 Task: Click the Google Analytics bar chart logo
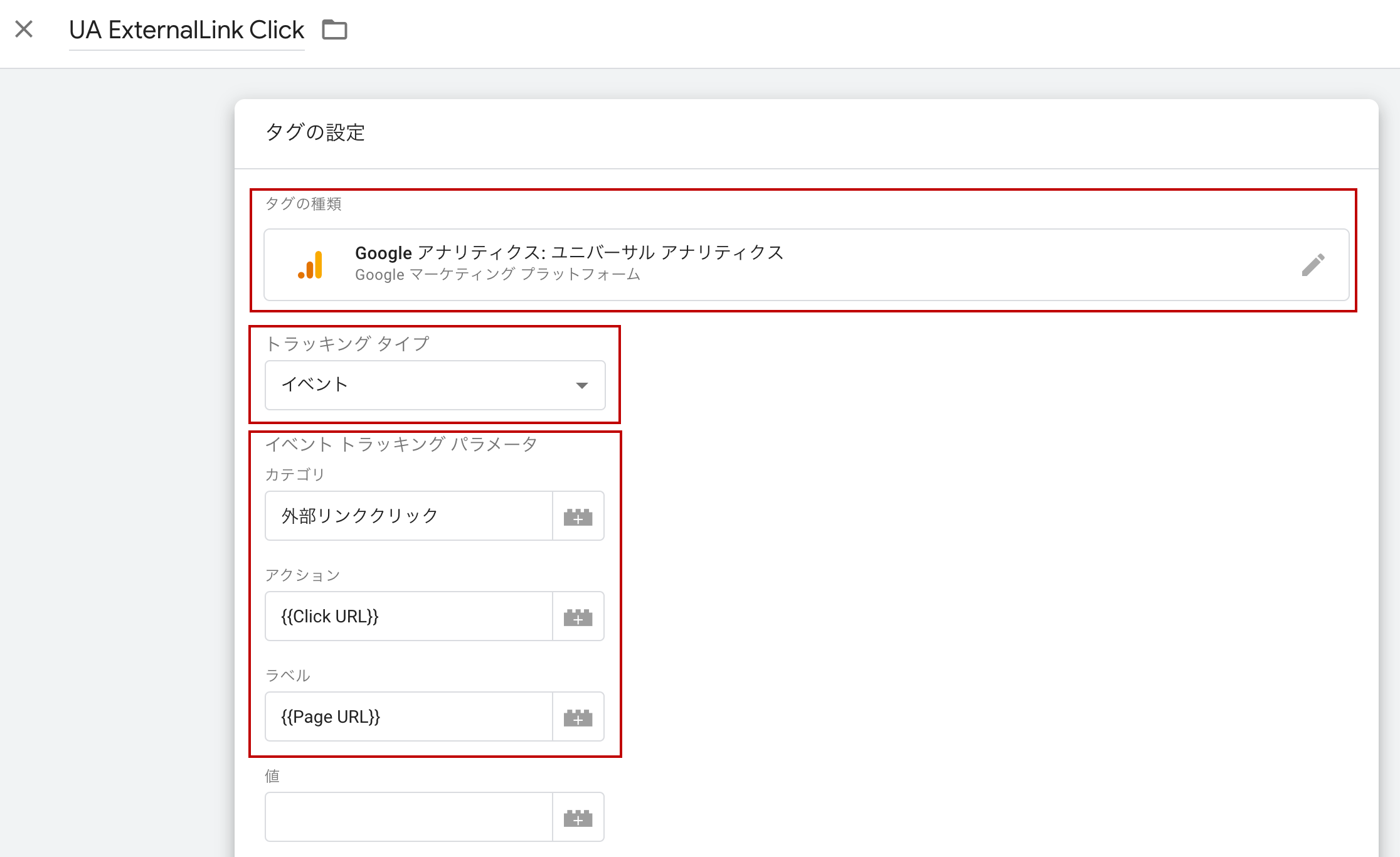pos(310,265)
